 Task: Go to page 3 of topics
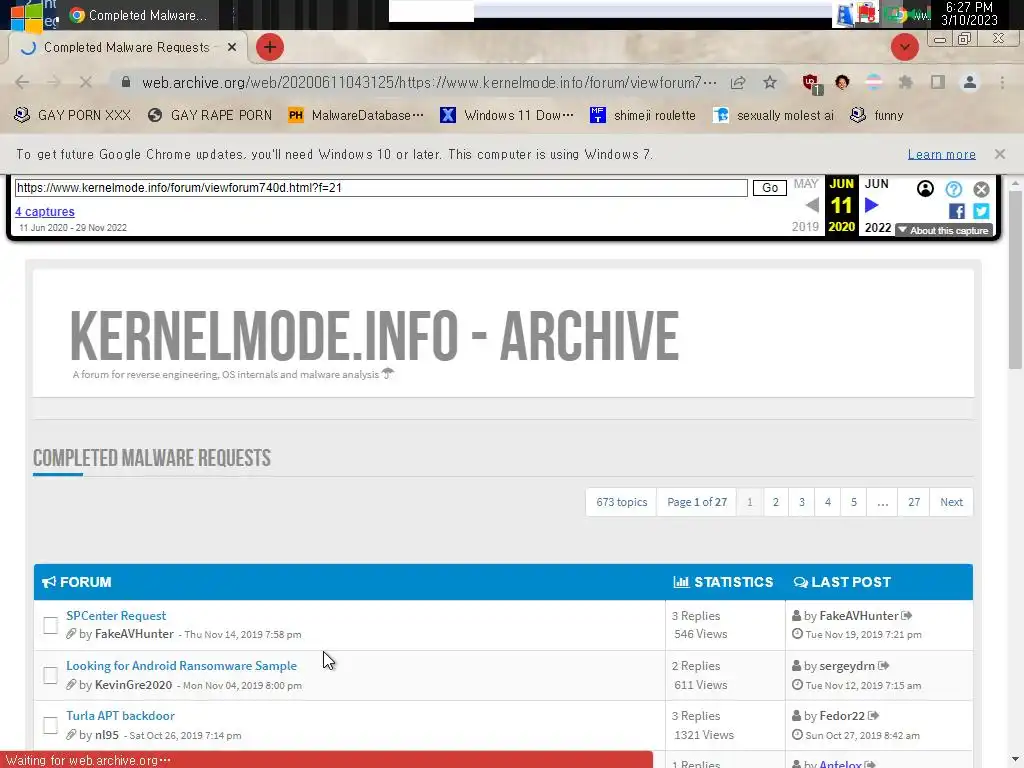tap(801, 502)
